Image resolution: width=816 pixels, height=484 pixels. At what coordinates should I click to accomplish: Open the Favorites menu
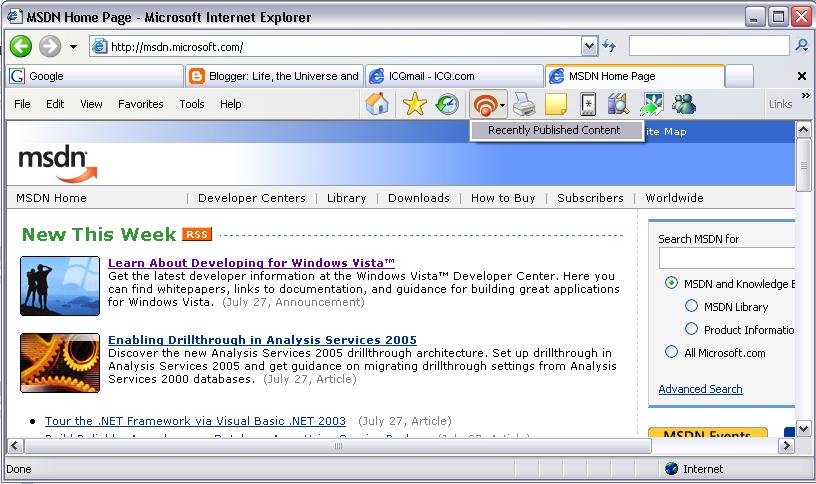[140, 104]
